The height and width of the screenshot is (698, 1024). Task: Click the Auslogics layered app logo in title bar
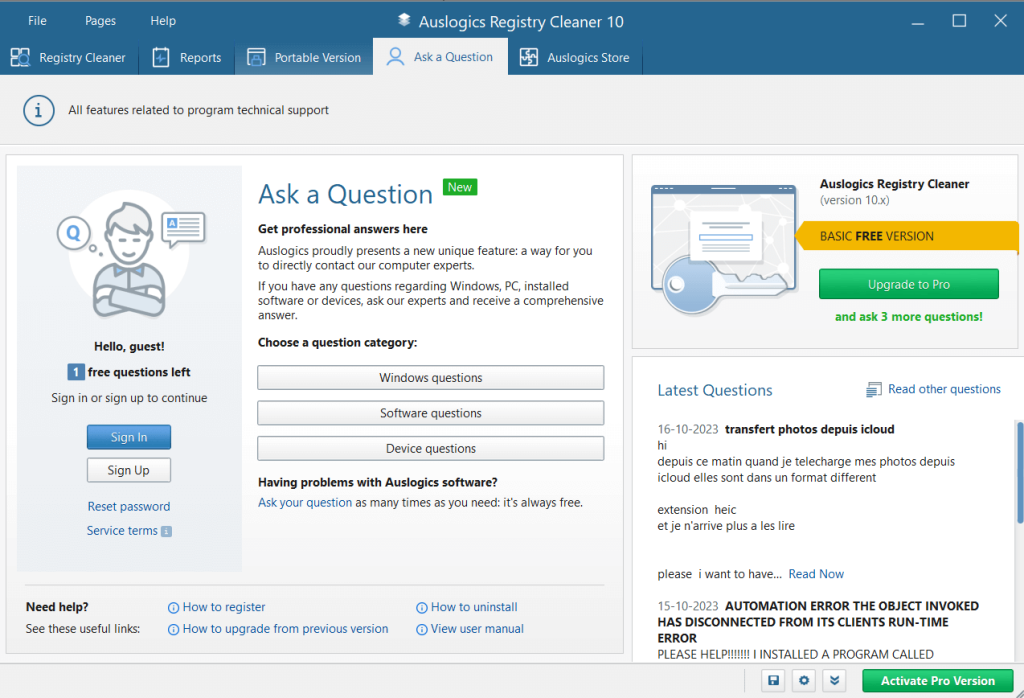click(x=404, y=20)
